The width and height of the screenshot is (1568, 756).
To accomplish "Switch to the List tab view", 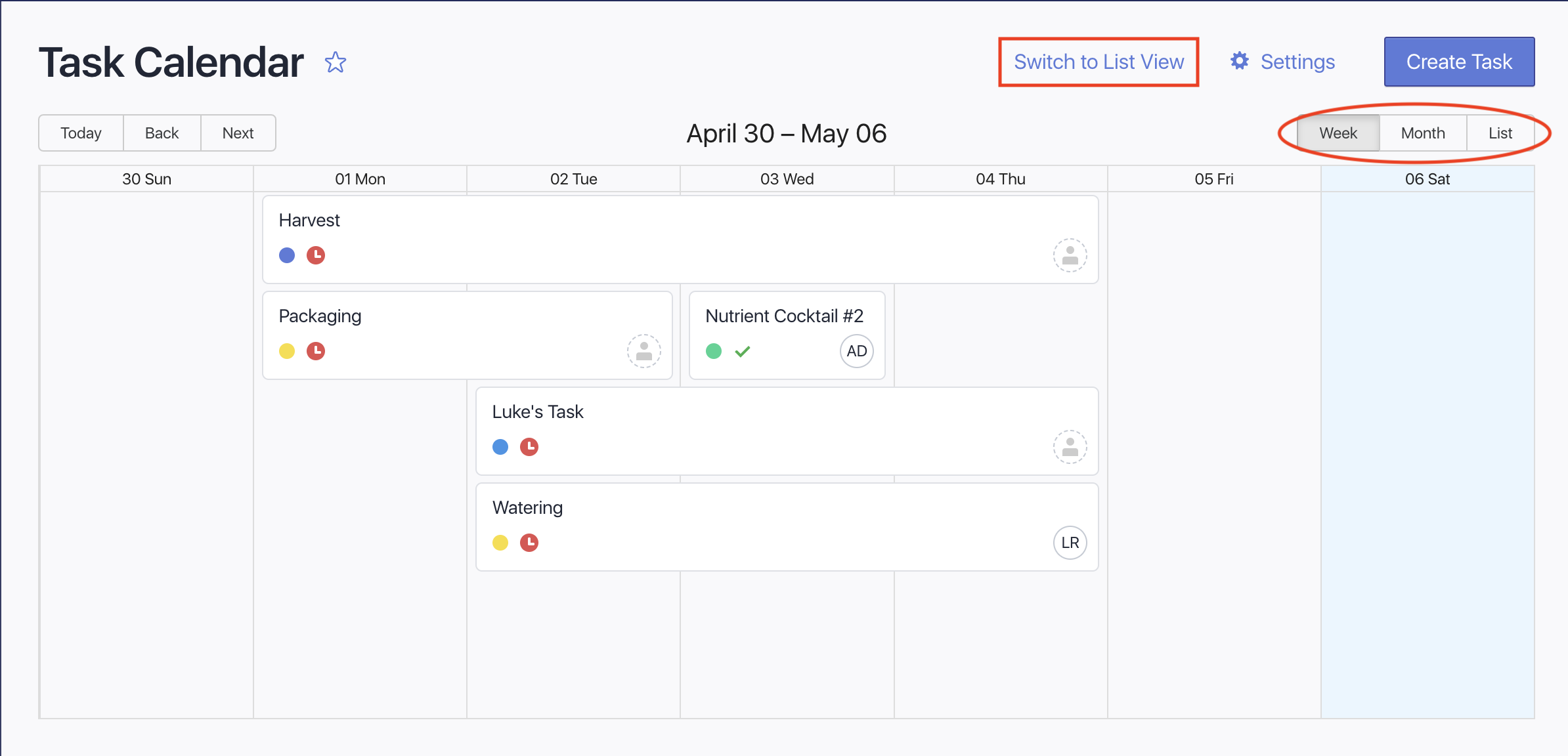I will pyautogui.click(x=1500, y=133).
